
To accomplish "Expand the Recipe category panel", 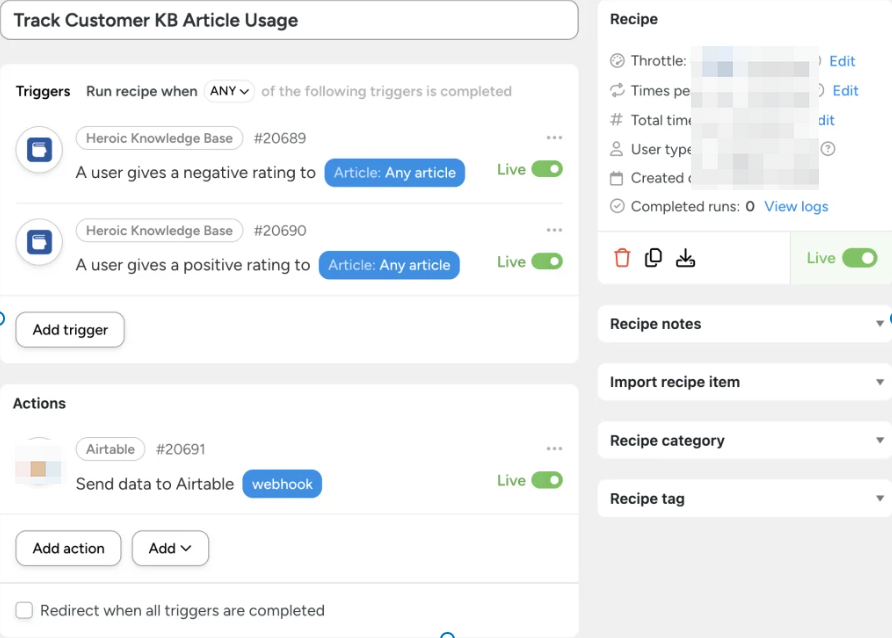I will [745, 441].
